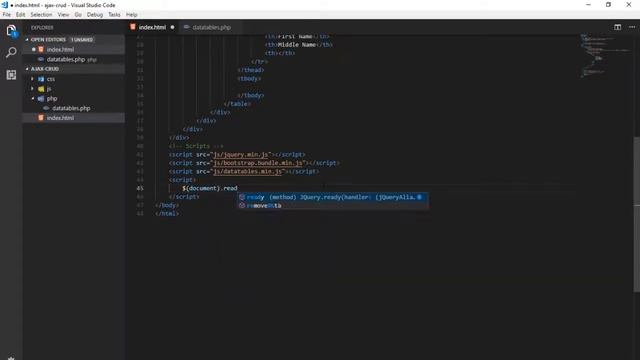Click the css folder icon
640x360 pixels.
(41, 79)
